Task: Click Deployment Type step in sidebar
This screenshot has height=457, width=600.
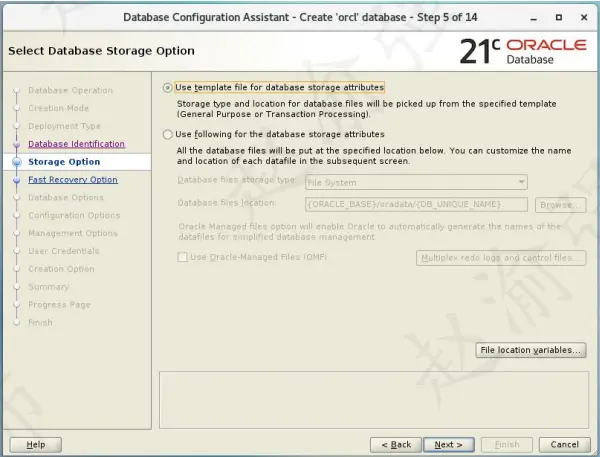Action: pos(64,126)
